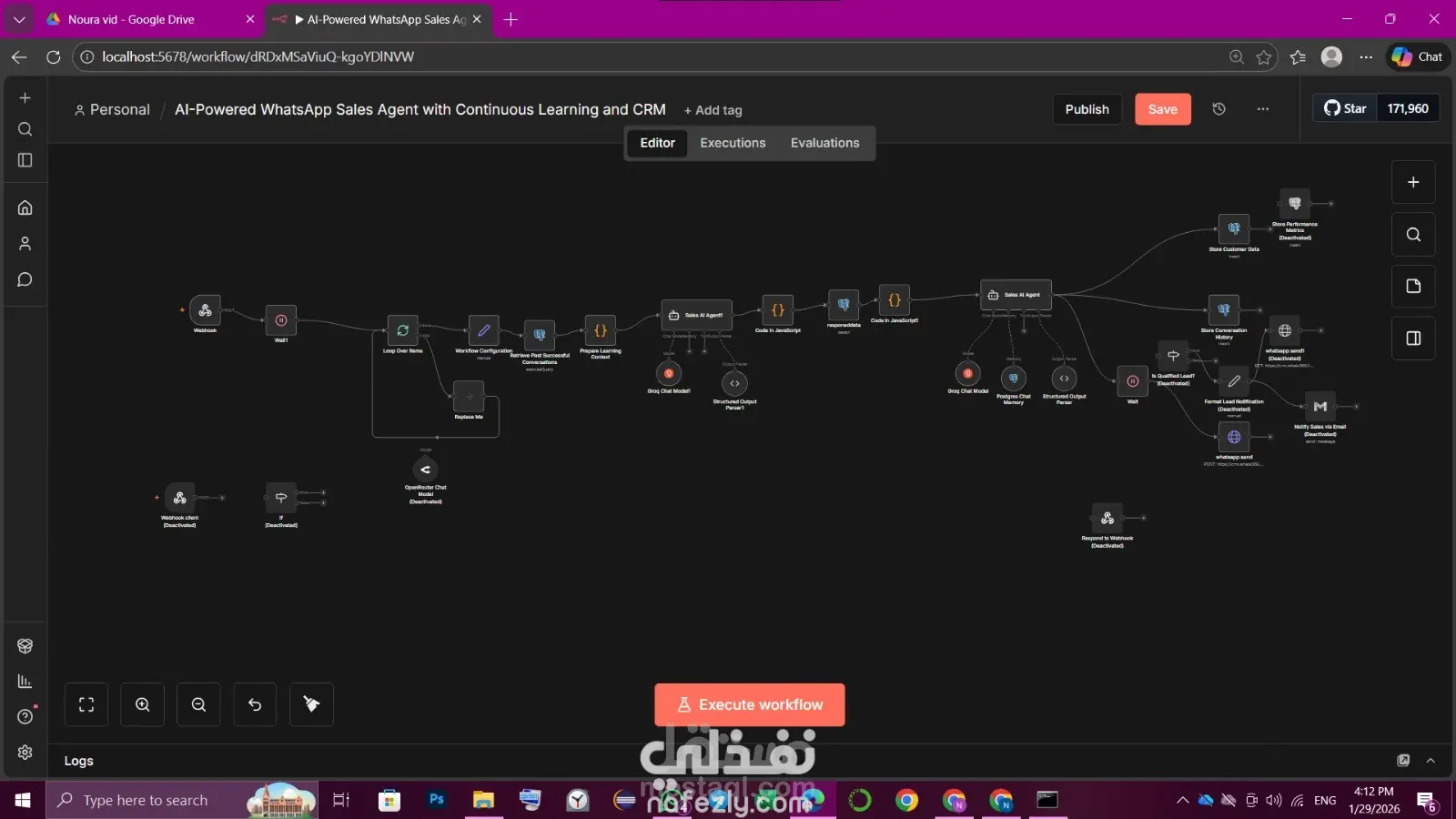Screen dimensions: 1456x819
Task: Open the workflow actions ellipsis menu
Action: pyautogui.click(x=1263, y=109)
